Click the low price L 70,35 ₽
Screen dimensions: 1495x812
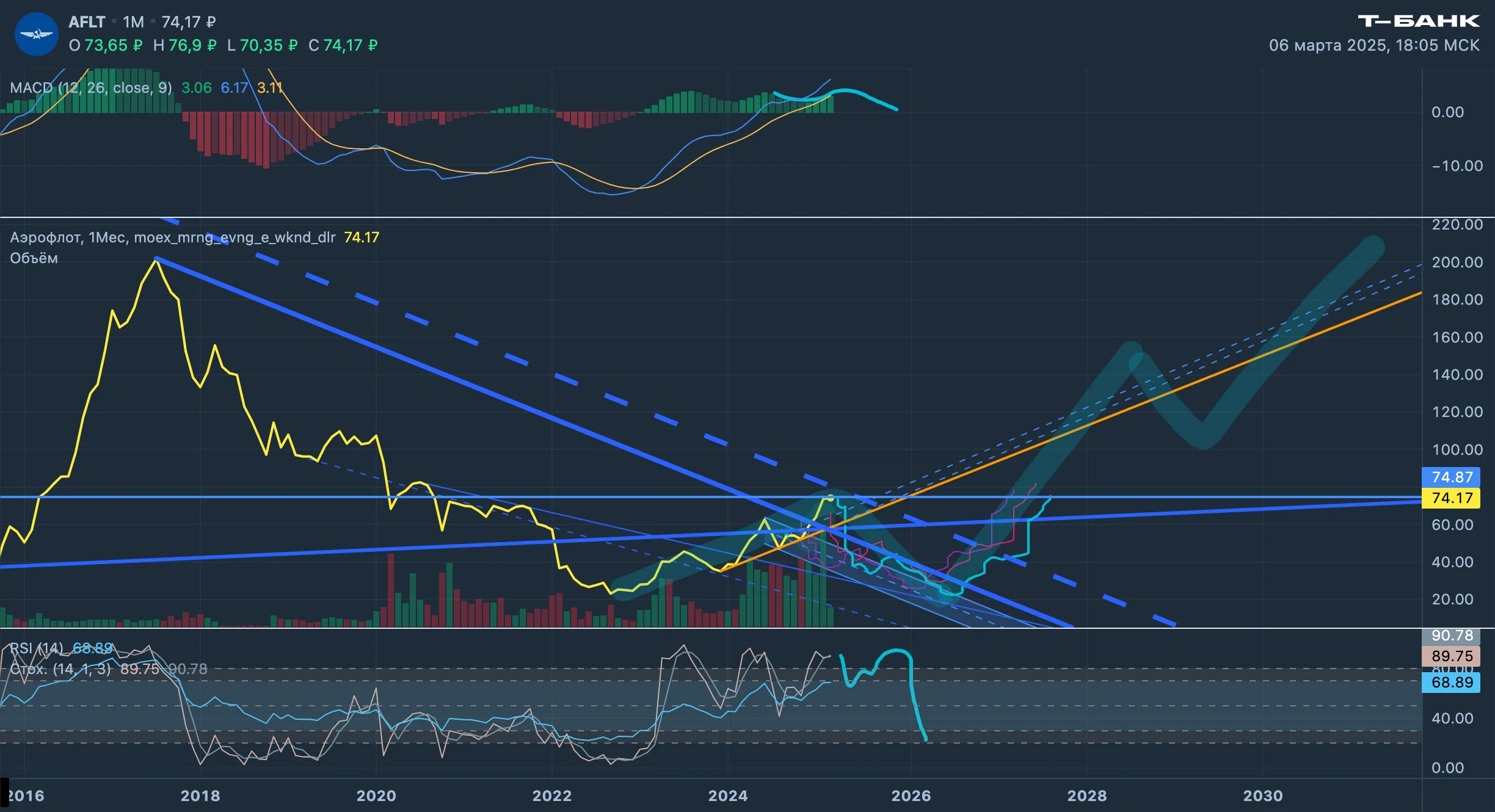pos(262,45)
